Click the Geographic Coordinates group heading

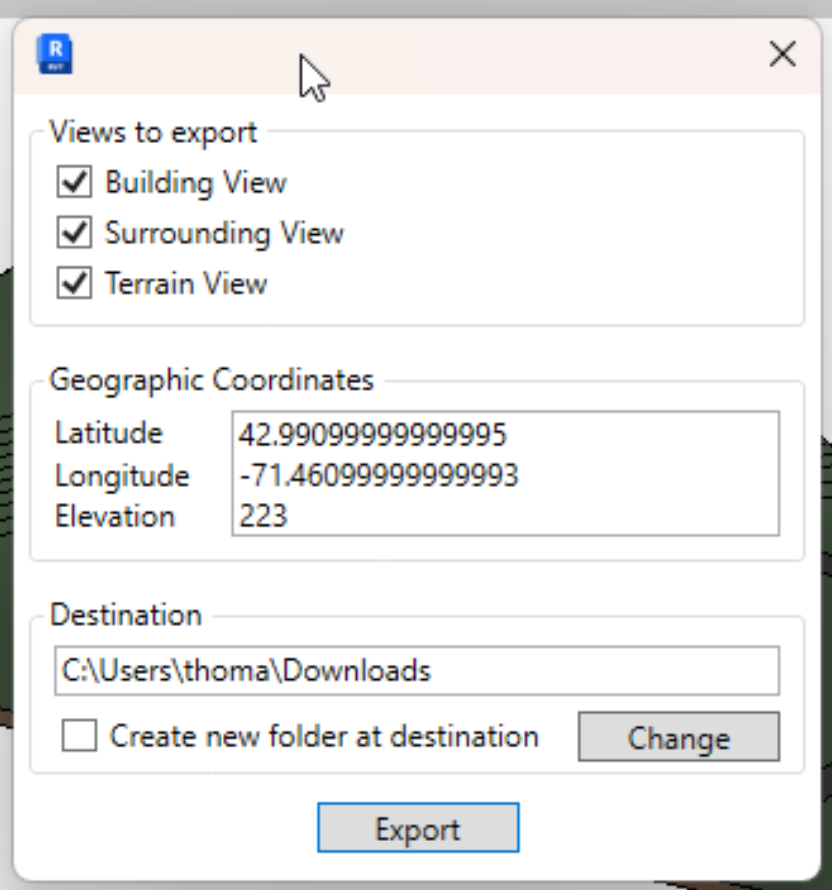point(212,380)
